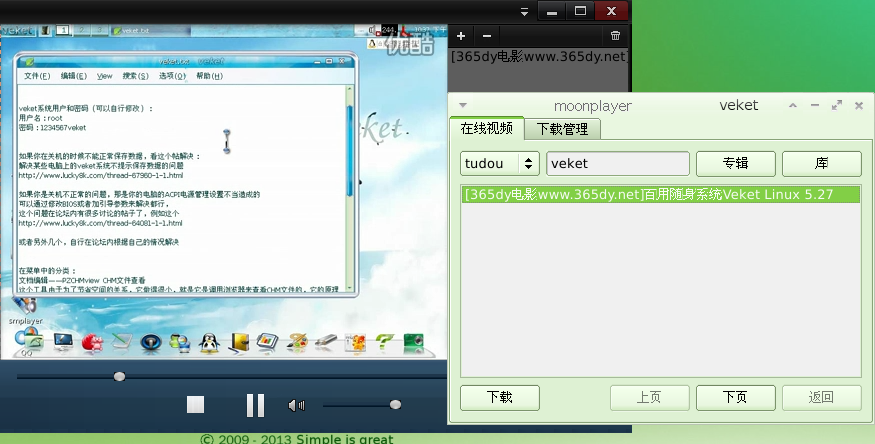Select the Veket Linux 5.27 search result
Screen dimensions: 875x444
(661, 194)
